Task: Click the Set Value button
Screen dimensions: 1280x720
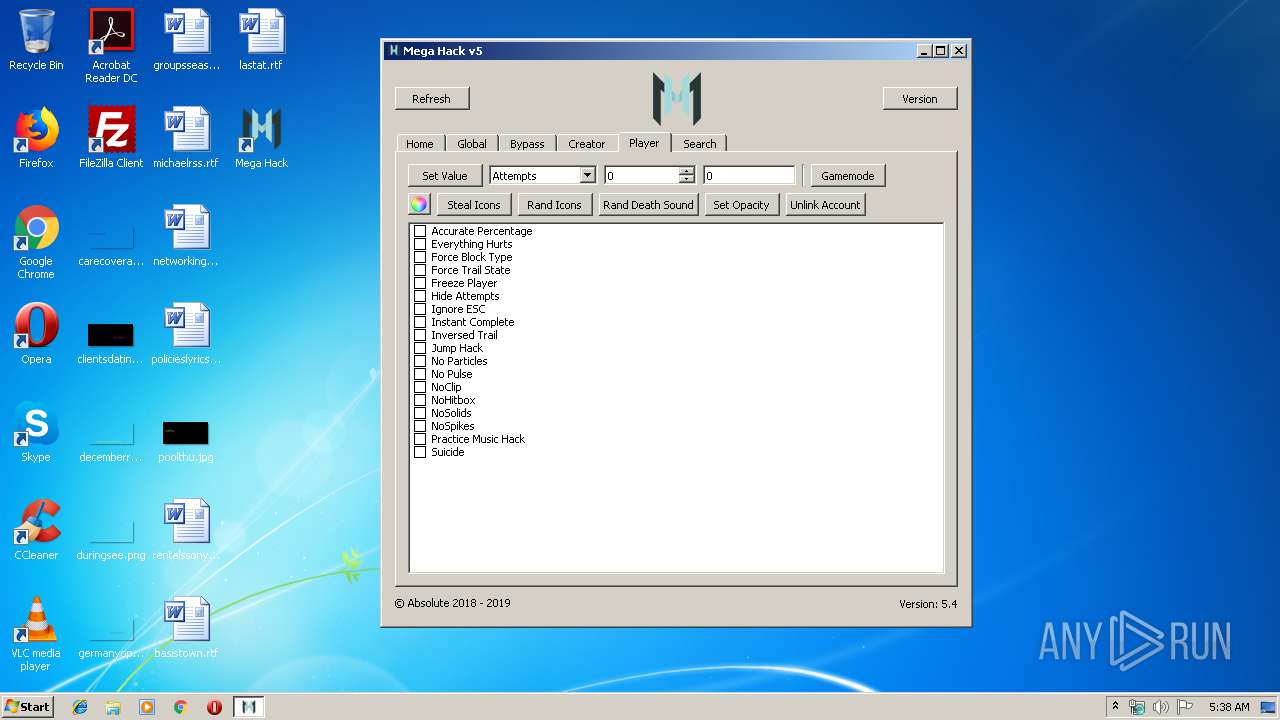Action: (445, 176)
